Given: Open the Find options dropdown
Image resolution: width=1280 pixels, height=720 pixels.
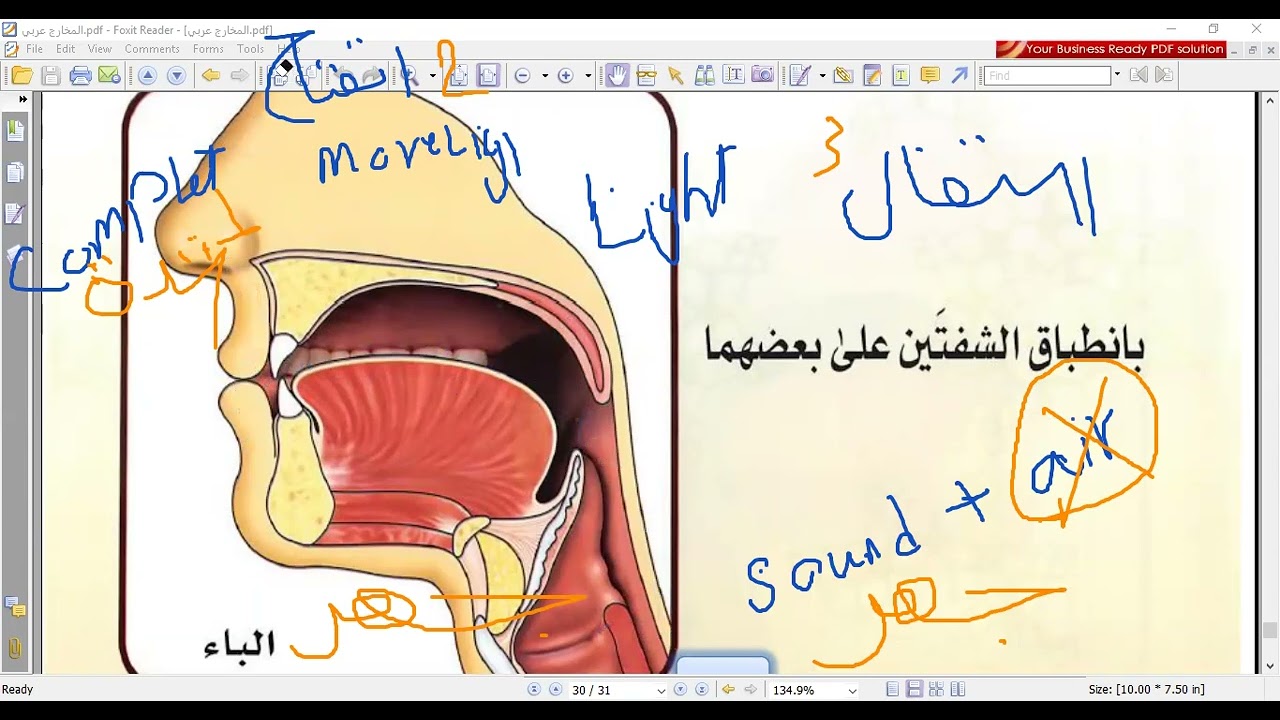Looking at the screenshot, I should (x=1117, y=75).
